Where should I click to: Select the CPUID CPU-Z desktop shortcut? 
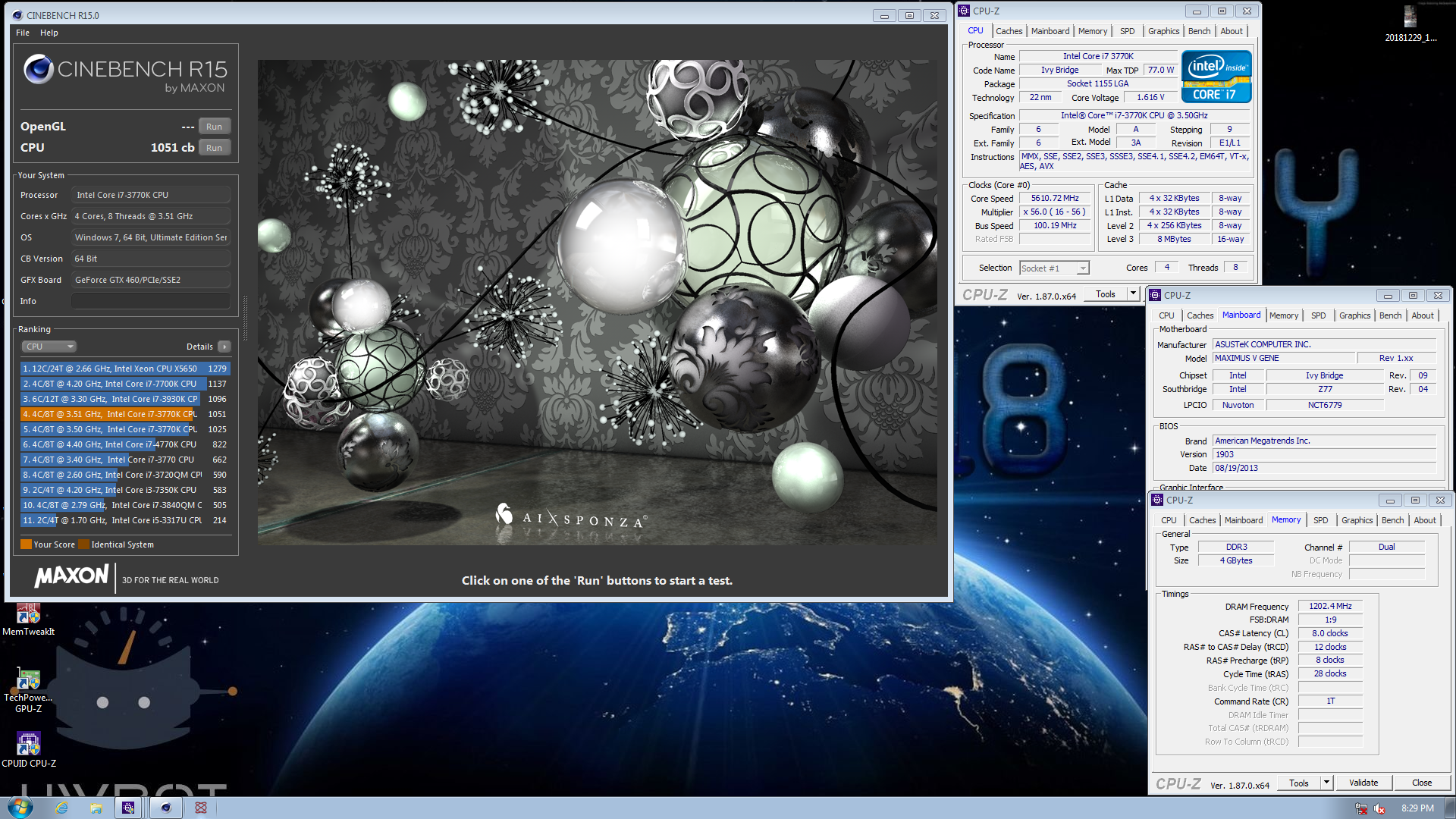(28, 749)
